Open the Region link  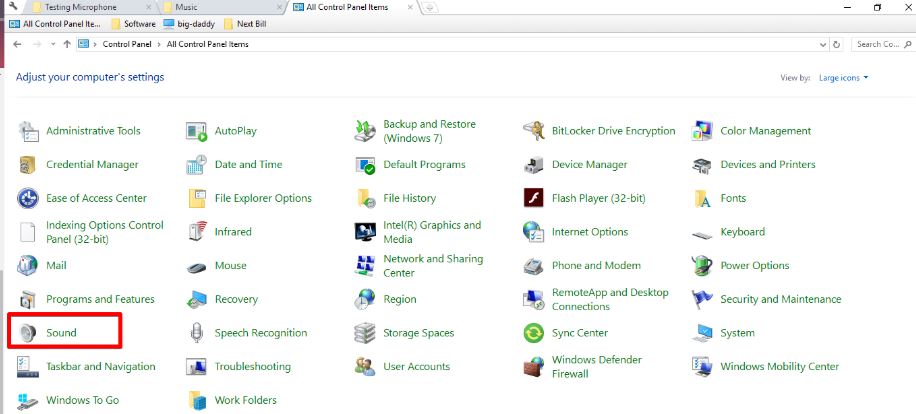tap(400, 299)
